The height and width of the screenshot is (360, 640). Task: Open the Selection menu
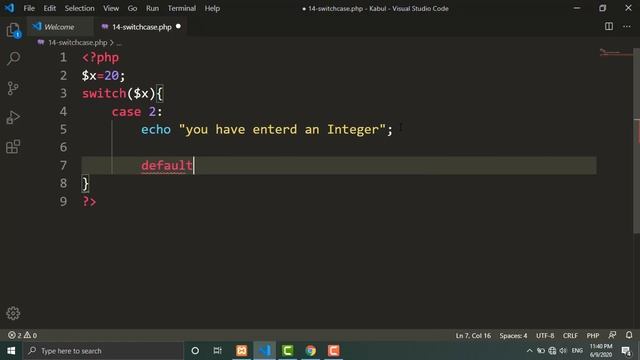click(x=79, y=8)
